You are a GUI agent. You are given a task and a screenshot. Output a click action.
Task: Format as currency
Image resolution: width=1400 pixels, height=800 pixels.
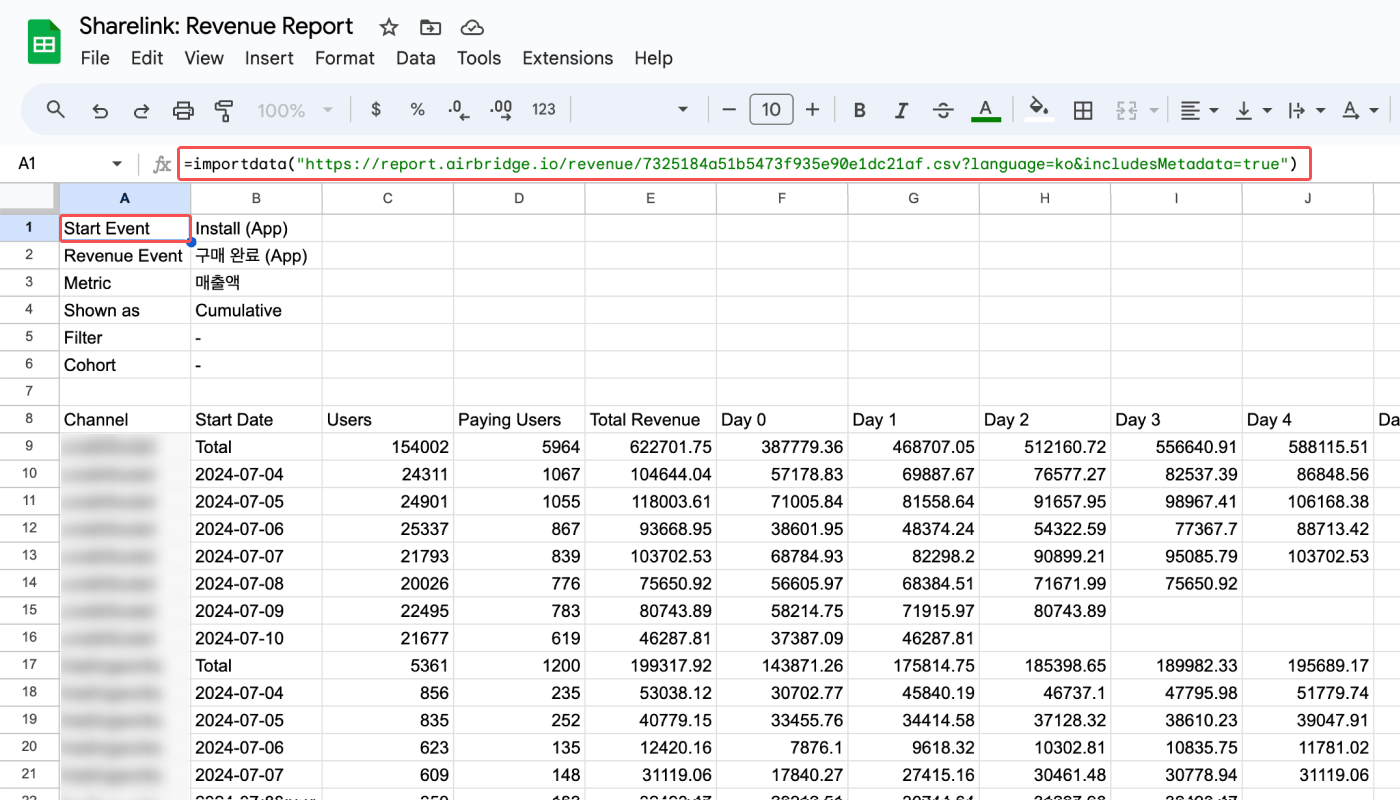[376, 110]
